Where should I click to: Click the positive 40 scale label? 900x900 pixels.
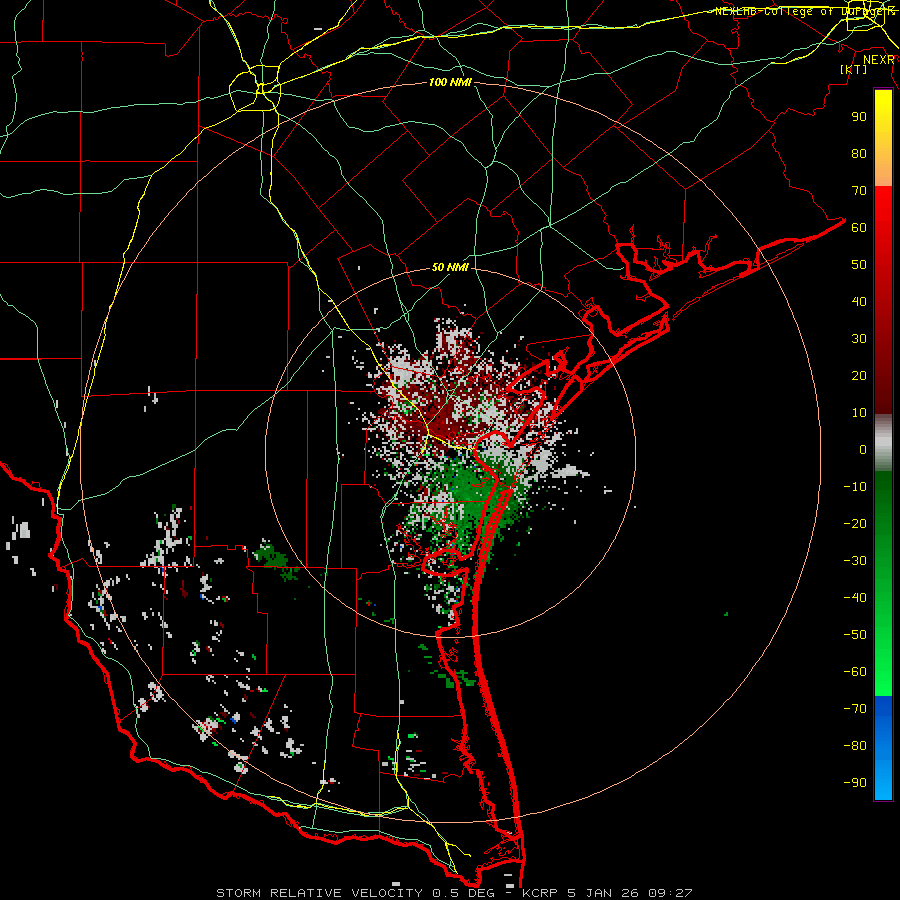point(859,301)
